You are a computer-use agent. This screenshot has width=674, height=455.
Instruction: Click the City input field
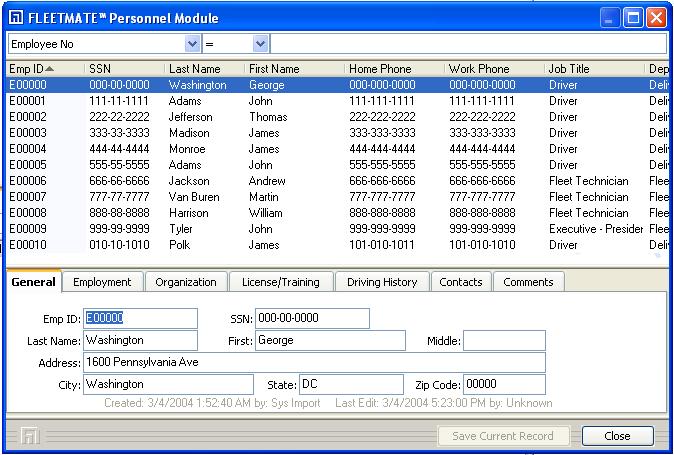pos(168,385)
